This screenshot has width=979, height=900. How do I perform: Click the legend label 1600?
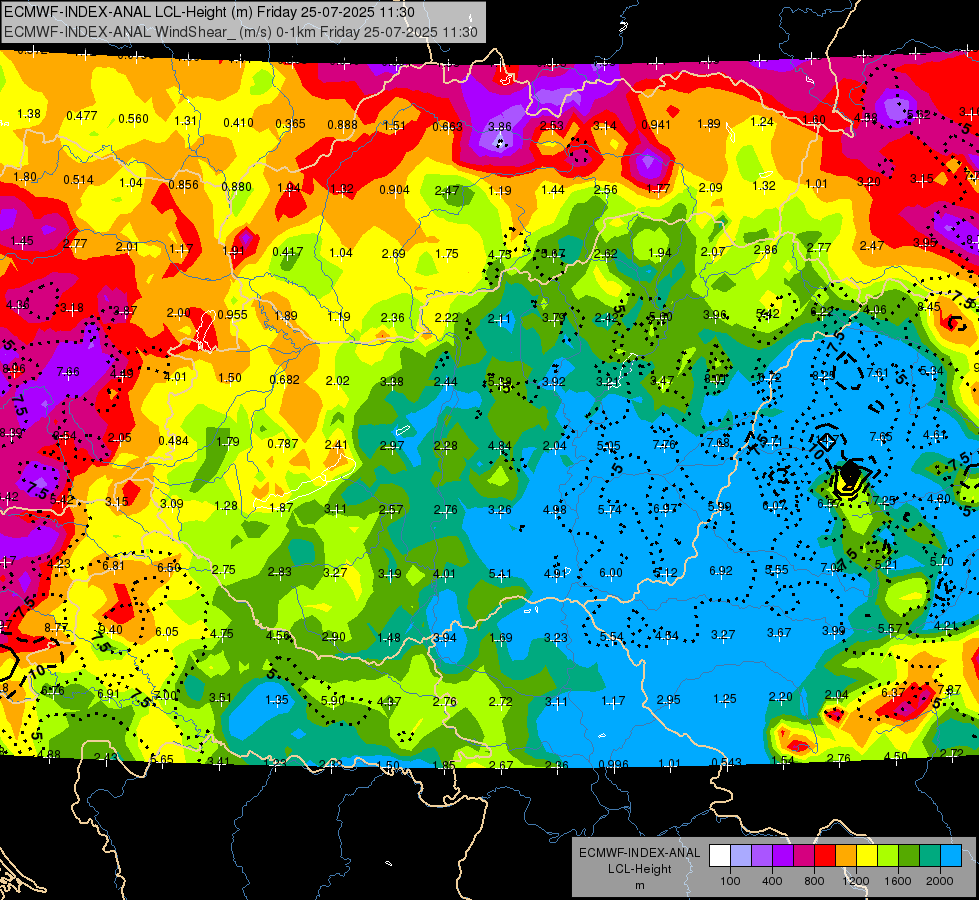coord(898,881)
